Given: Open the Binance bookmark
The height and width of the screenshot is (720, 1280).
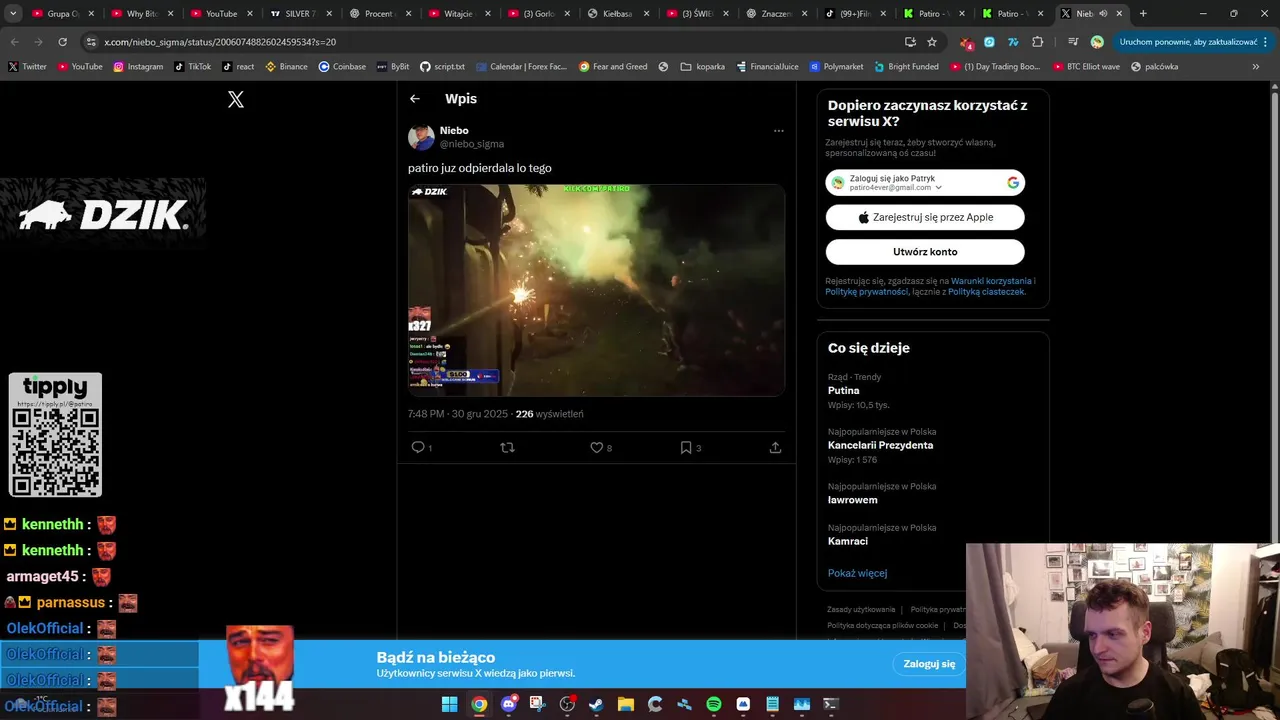Looking at the screenshot, I should point(286,66).
